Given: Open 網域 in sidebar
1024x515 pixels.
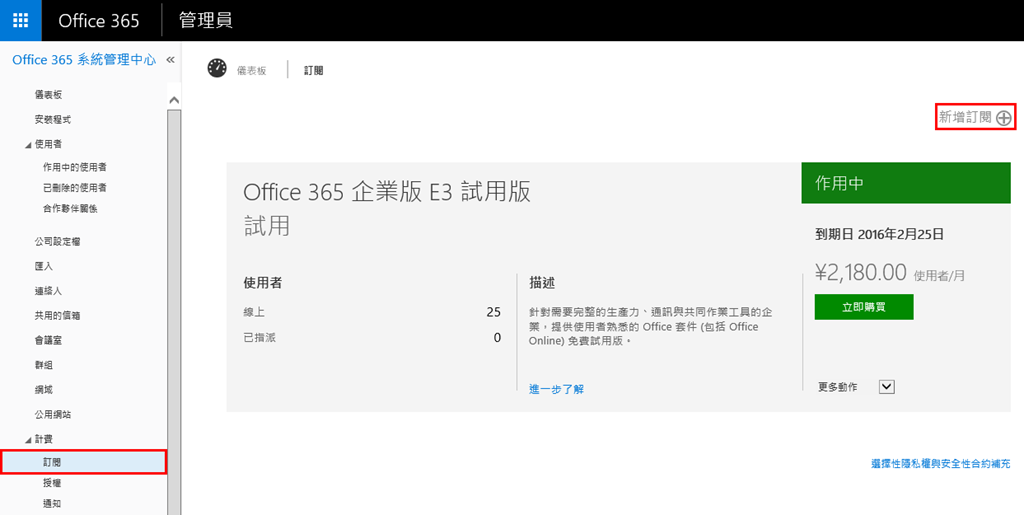Looking at the screenshot, I should coord(44,390).
